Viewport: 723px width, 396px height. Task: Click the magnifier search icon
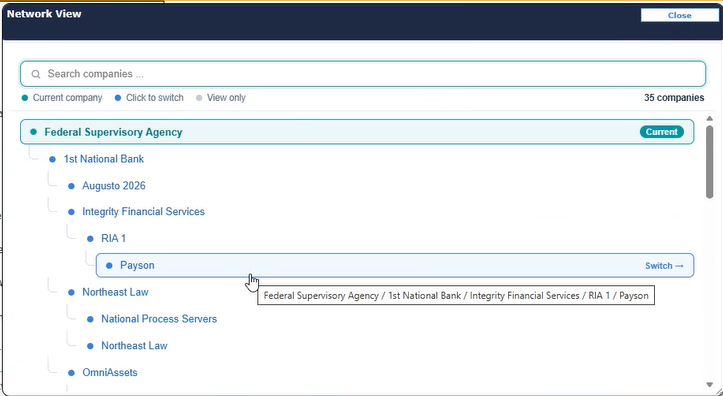click(36, 74)
